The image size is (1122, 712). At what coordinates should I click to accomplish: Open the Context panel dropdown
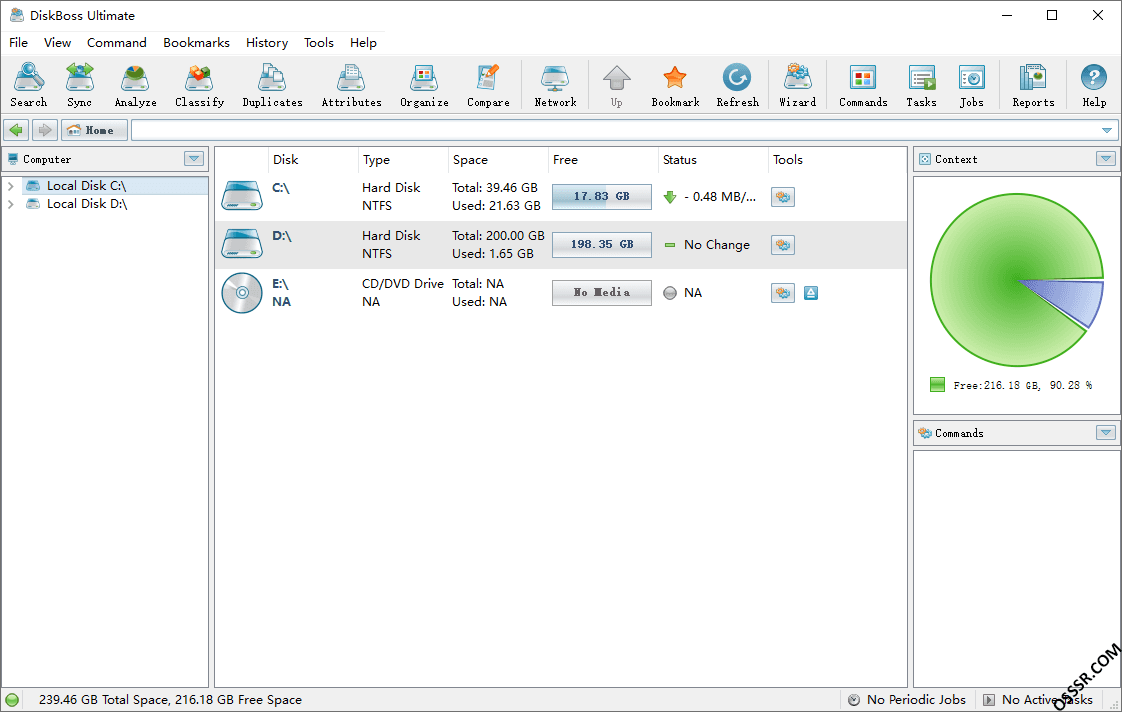(1106, 159)
